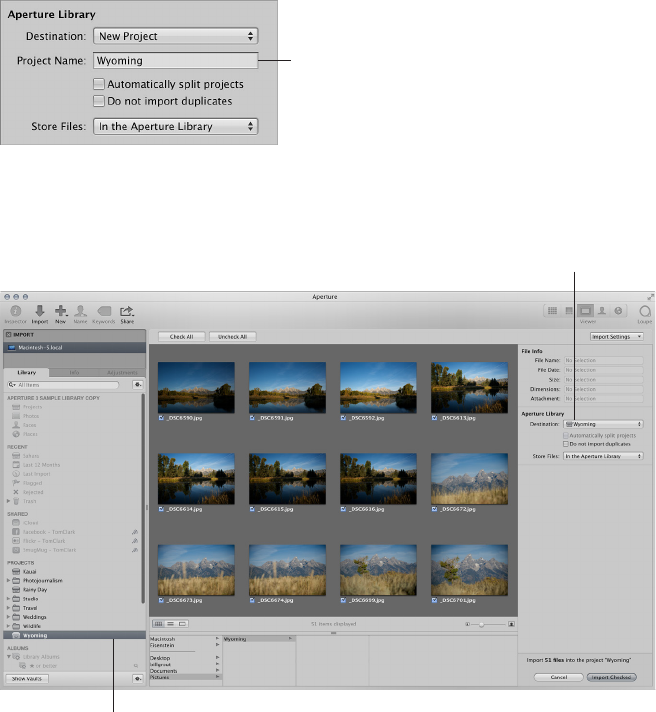Open Desktop in file browser column
Image resolution: width=656 pixels, height=712 pixels.
(x=185, y=658)
